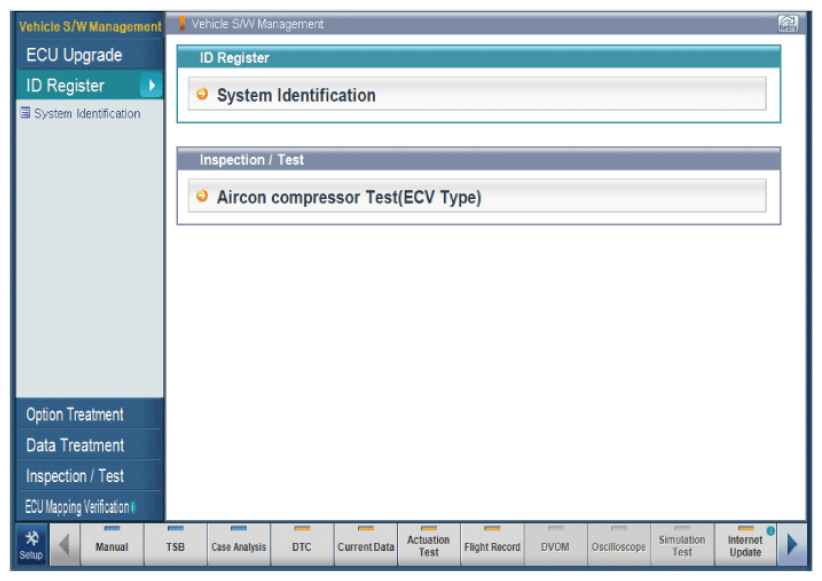Select the Actuation Test tab
822x581 pixels.
pos(429,545)
